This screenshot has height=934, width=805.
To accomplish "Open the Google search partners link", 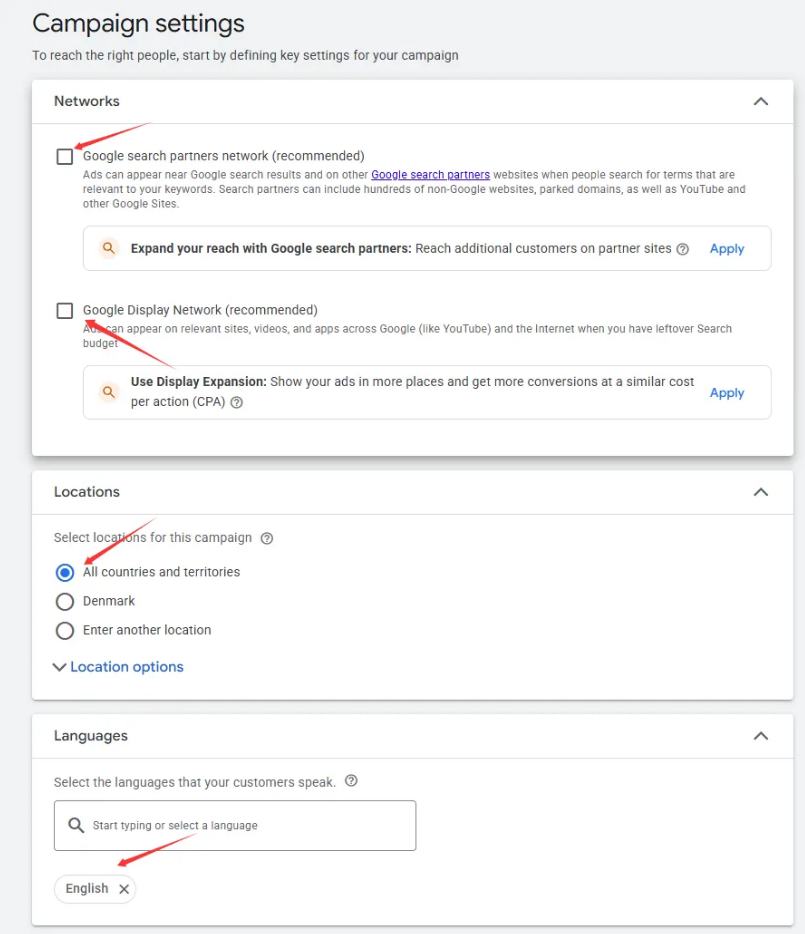I will tap(430, 174).
